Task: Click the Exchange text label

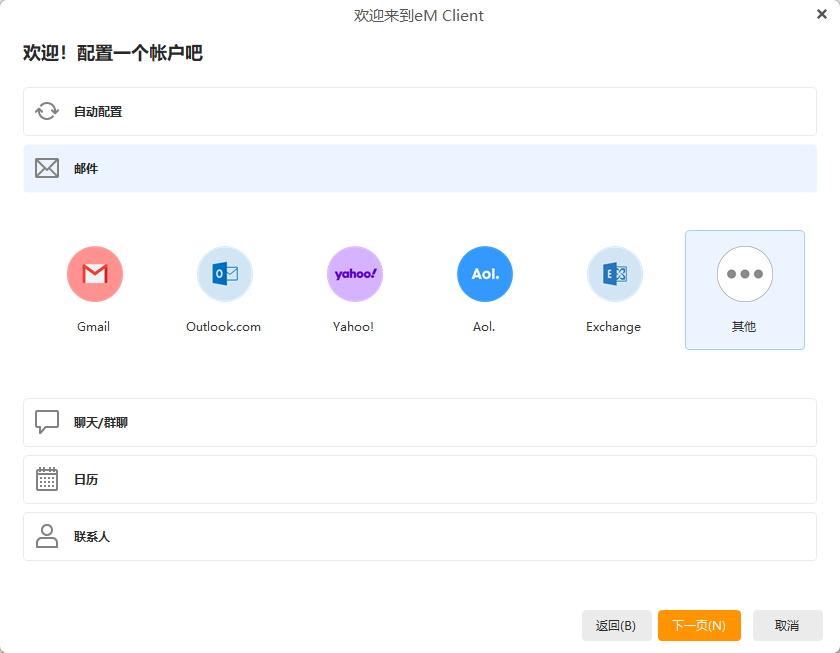Action: coord(613,327)
